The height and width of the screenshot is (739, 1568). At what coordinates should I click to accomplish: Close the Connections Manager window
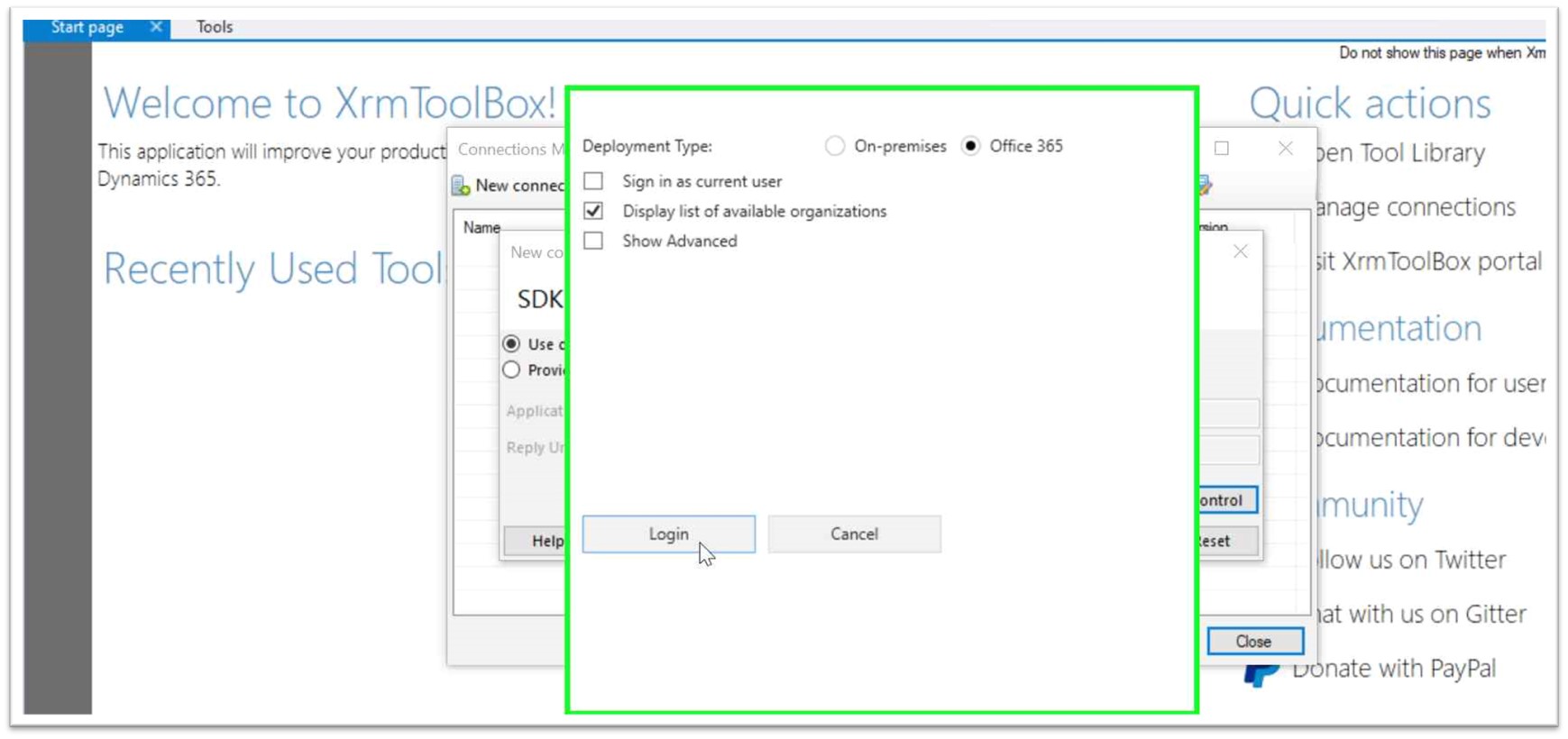click(x=1286, y=148)
